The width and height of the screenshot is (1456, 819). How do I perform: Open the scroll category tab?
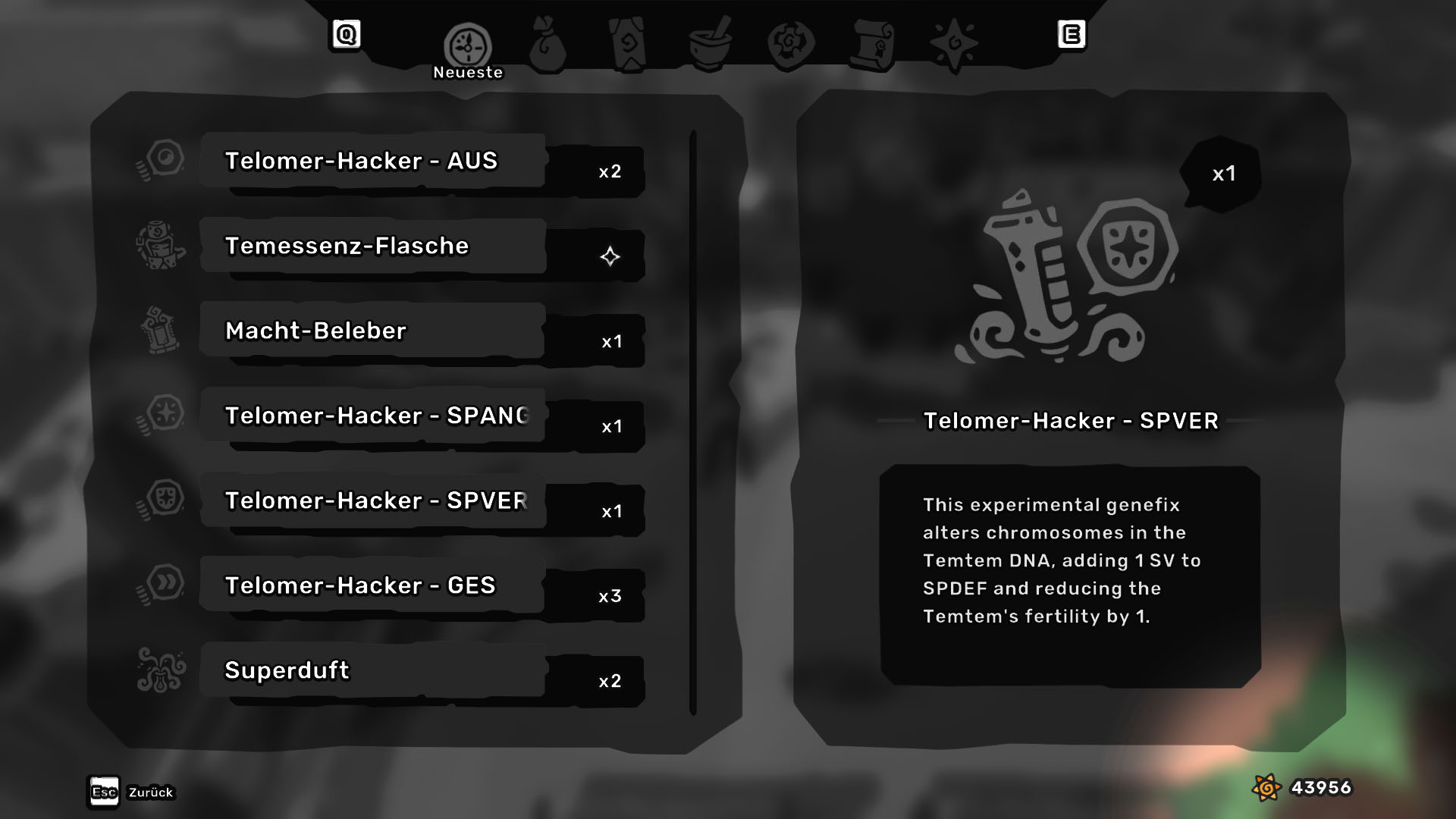(873, 44)
